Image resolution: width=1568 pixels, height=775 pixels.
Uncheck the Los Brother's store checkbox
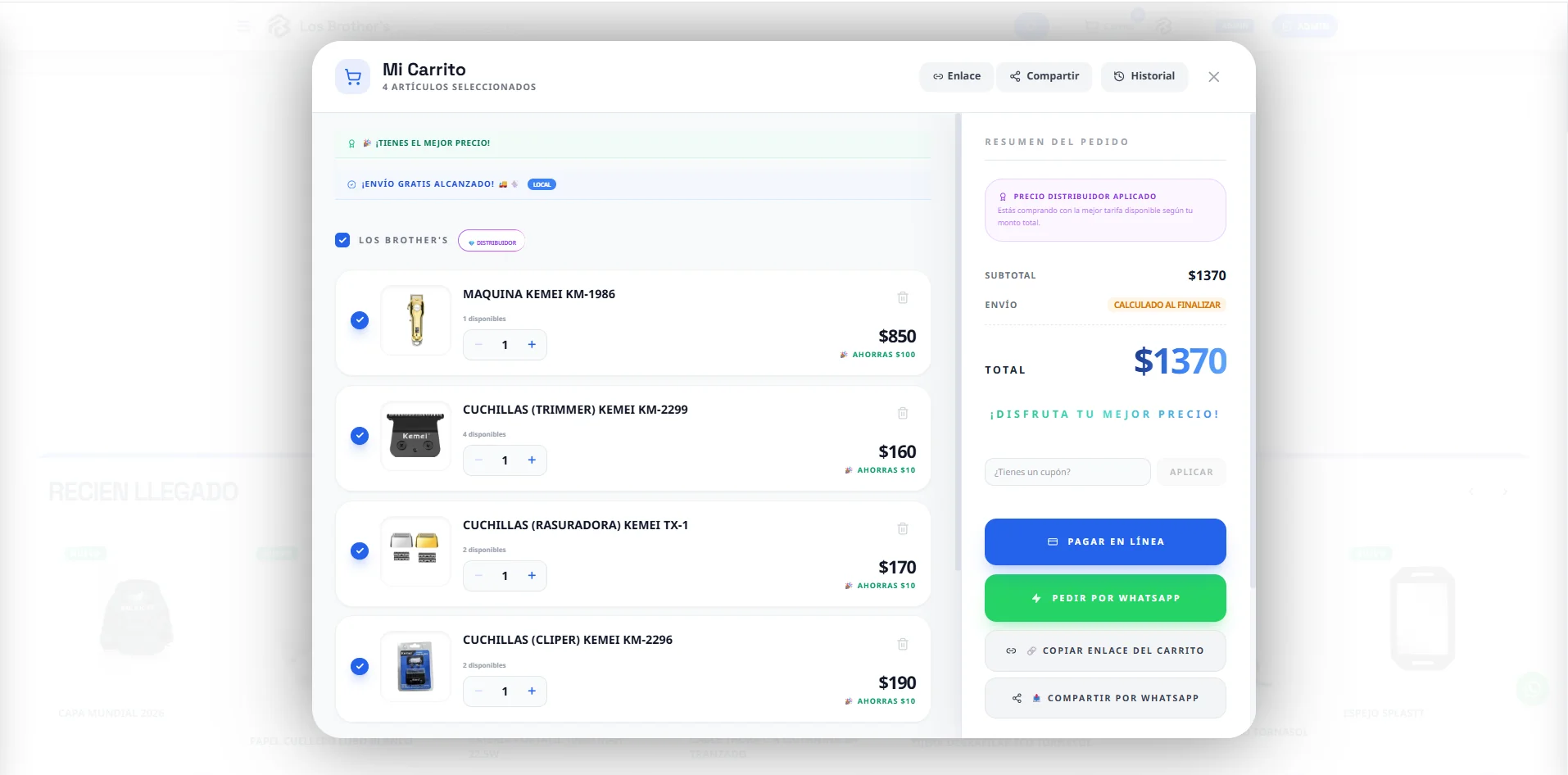point(342,240)
